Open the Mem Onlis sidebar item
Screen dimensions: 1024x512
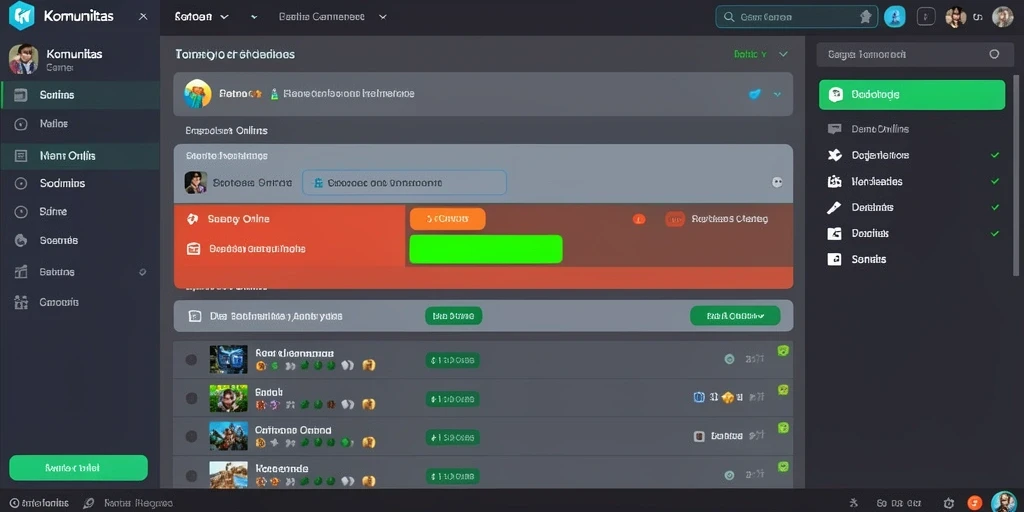point(80,156)
